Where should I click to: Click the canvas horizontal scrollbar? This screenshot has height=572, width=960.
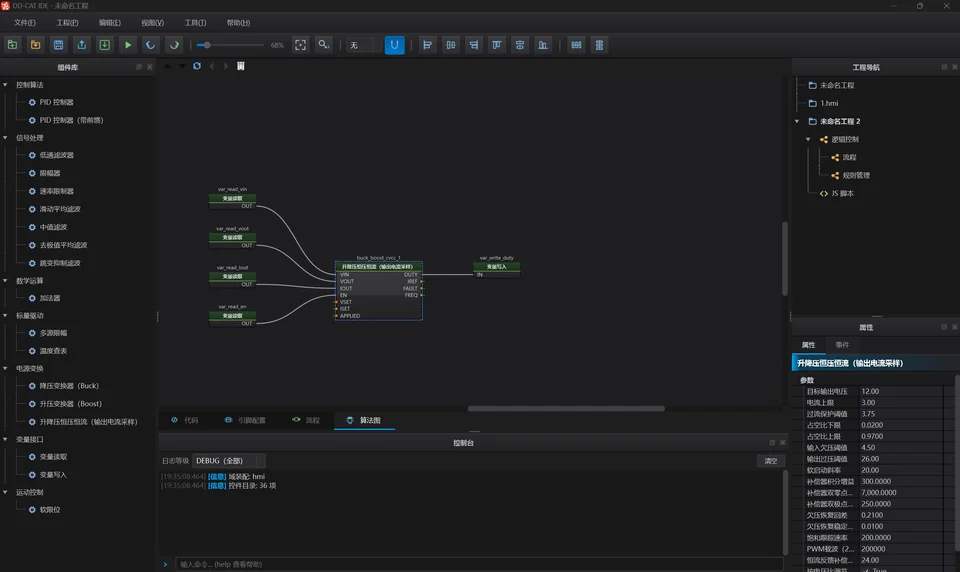pyautogui.click(x=566, y=408)
